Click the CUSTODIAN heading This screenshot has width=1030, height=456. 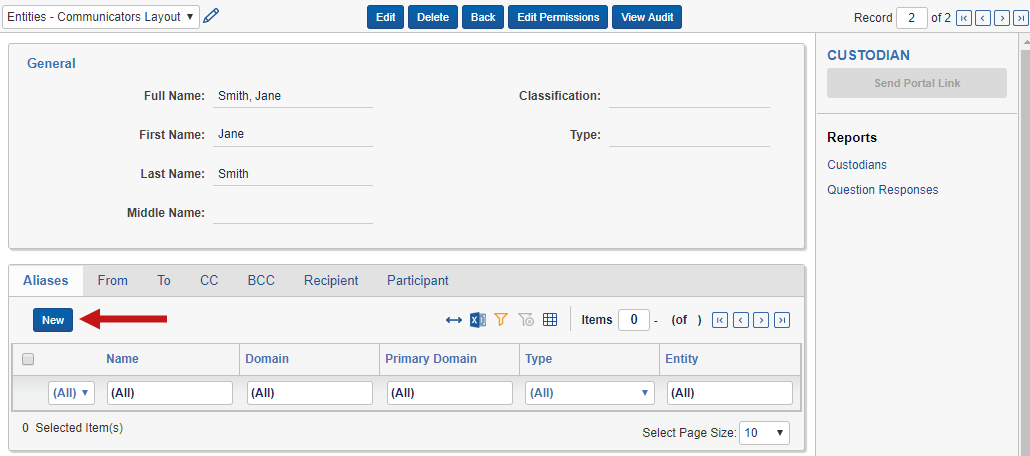868,55
